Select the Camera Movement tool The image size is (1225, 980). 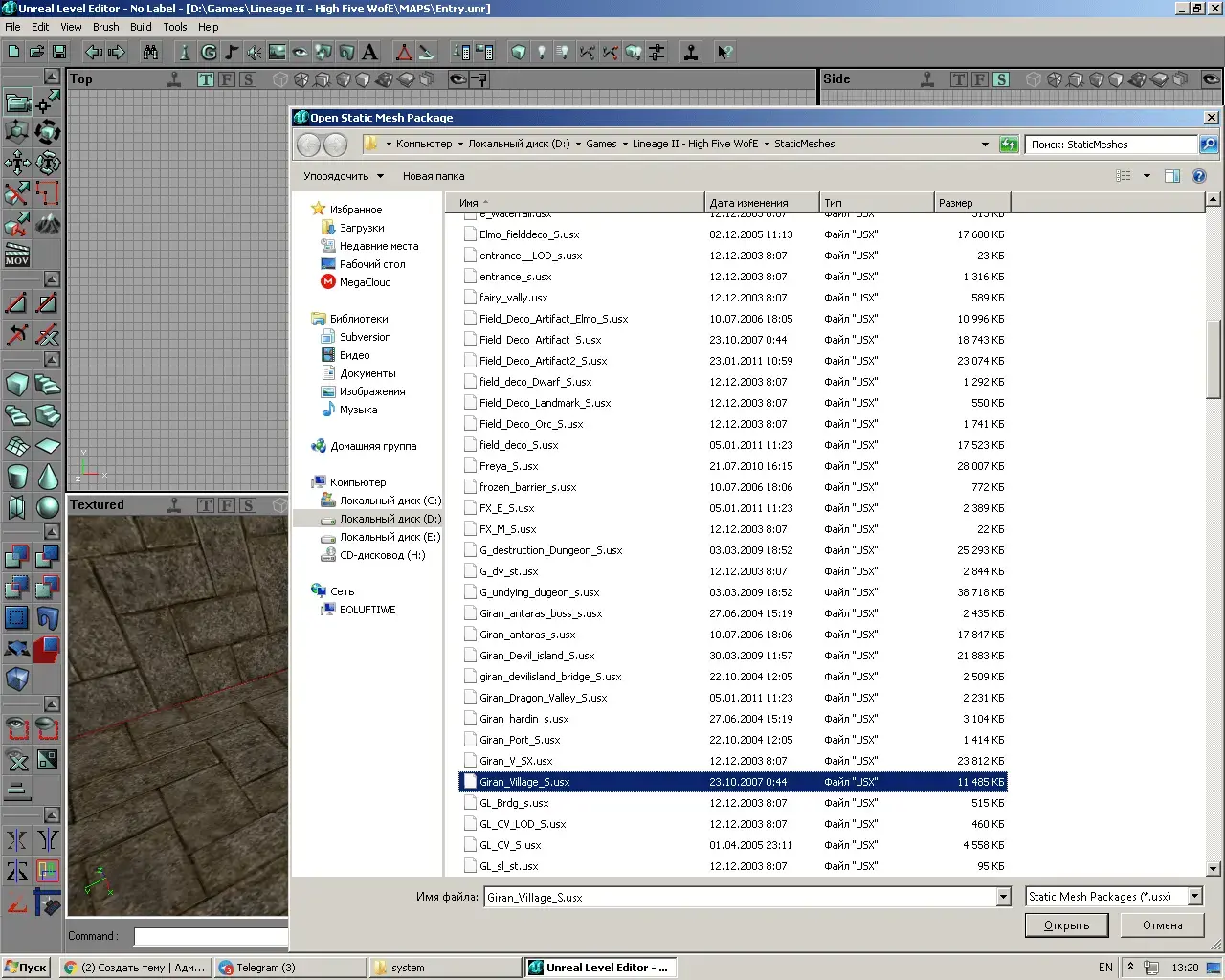click(17, 101)
